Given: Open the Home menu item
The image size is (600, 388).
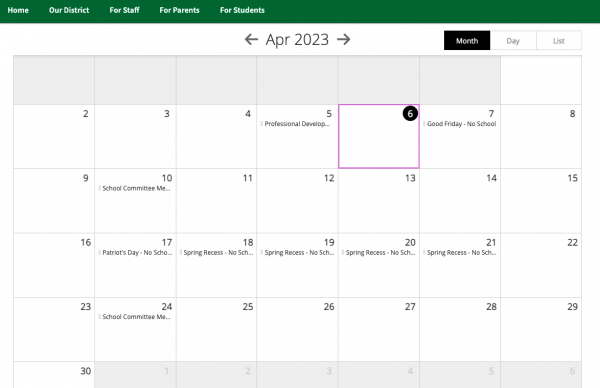Looking at the screenshot, I should 18,10.
